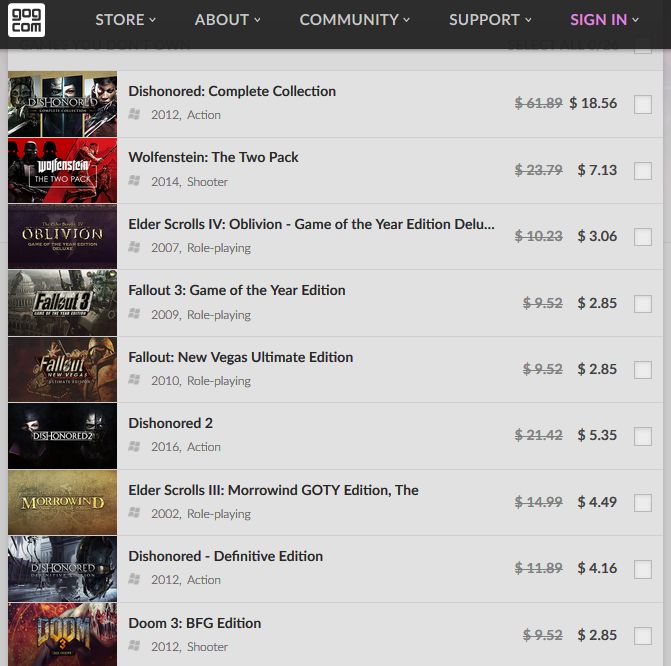Expand the Store dropdown chevron
This screenshot has width=671, height=666.
(152, 20)
